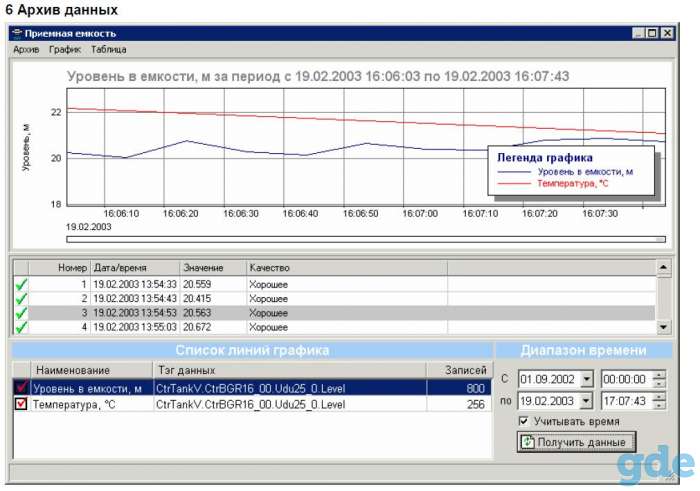Screen dimensions: 700x491
Task: Select the value 20.559 cell
Action: 213,284
